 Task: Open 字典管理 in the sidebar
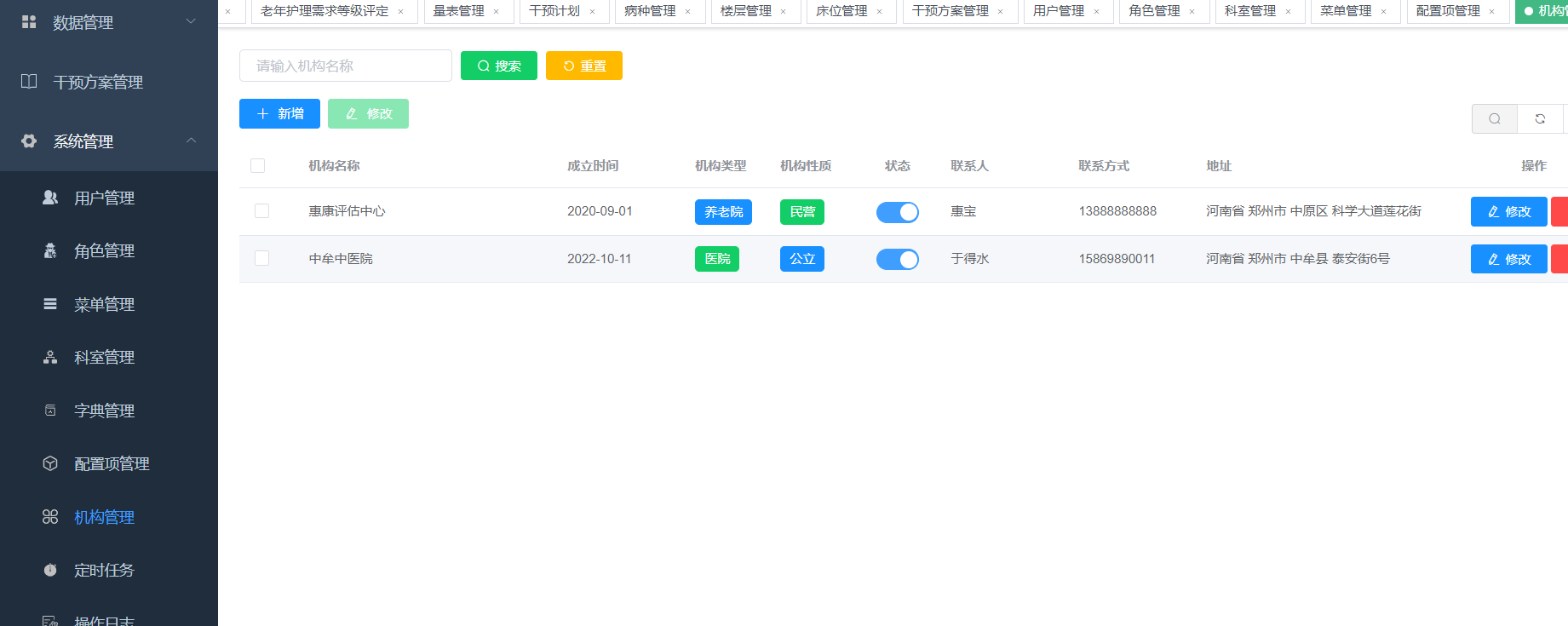pyautogui.click(x=104, y=411)
